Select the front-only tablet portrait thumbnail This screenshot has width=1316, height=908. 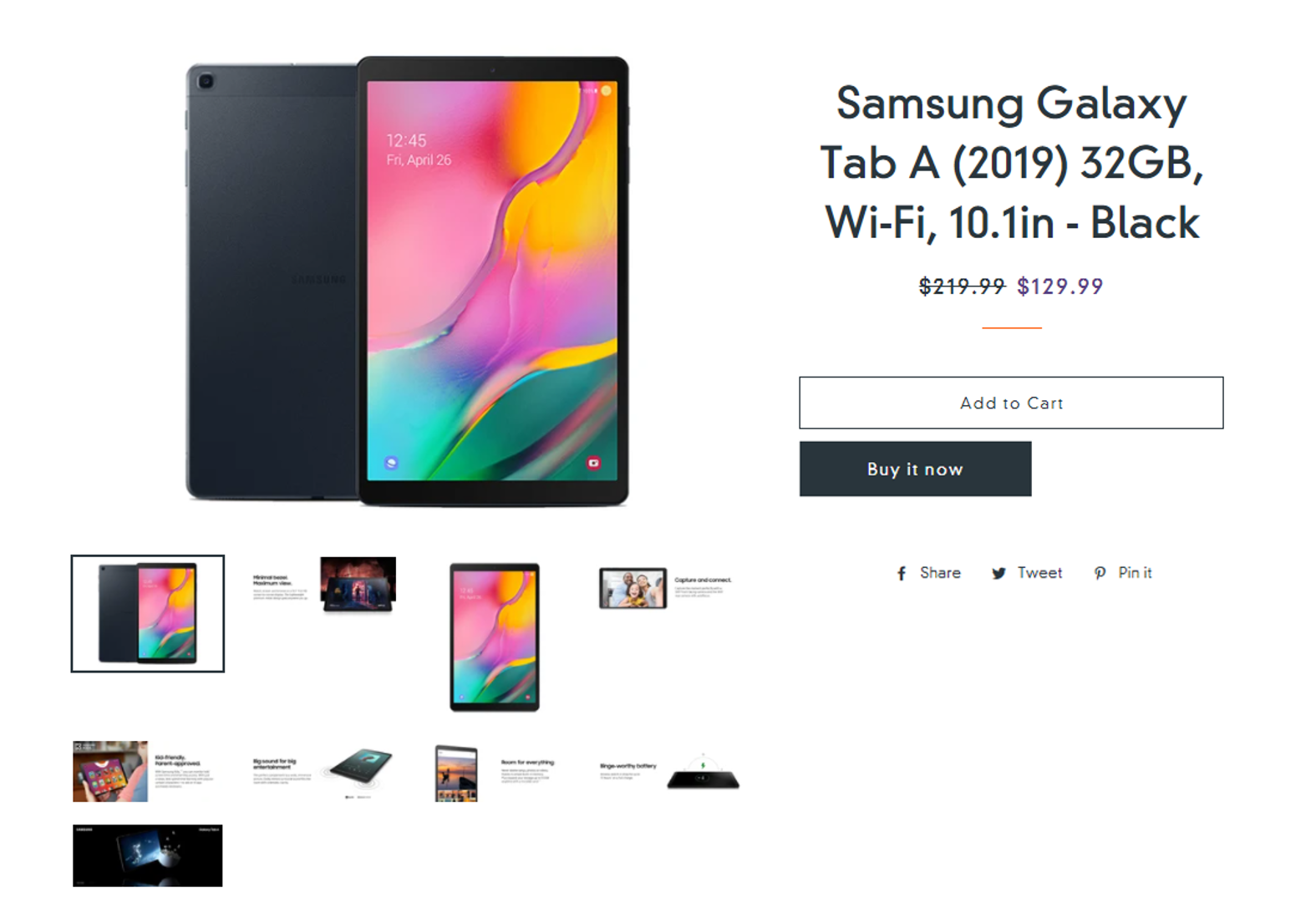coord(495,637)
